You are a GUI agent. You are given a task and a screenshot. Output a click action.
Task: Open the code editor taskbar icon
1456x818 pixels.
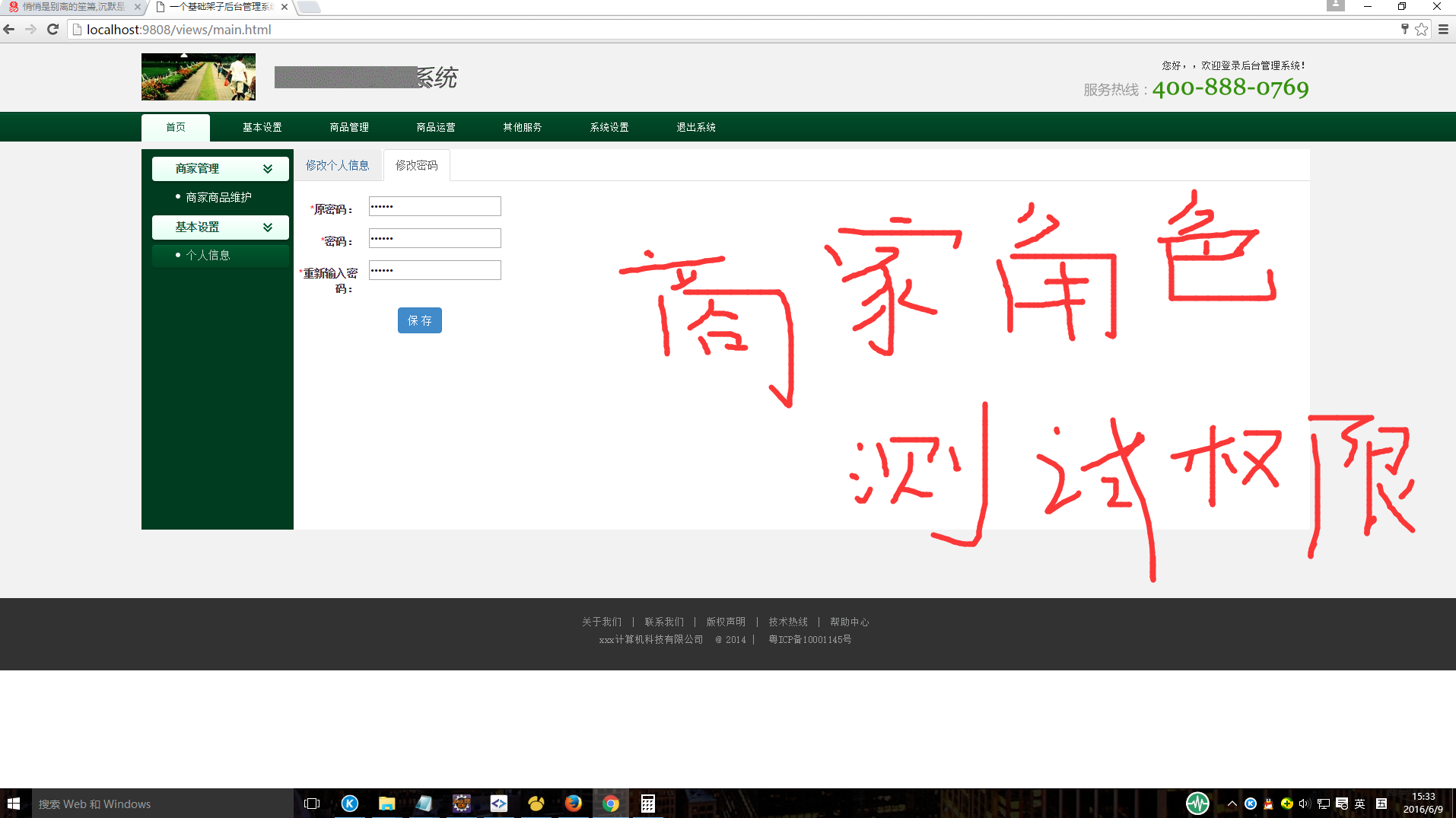pos(499,804)
